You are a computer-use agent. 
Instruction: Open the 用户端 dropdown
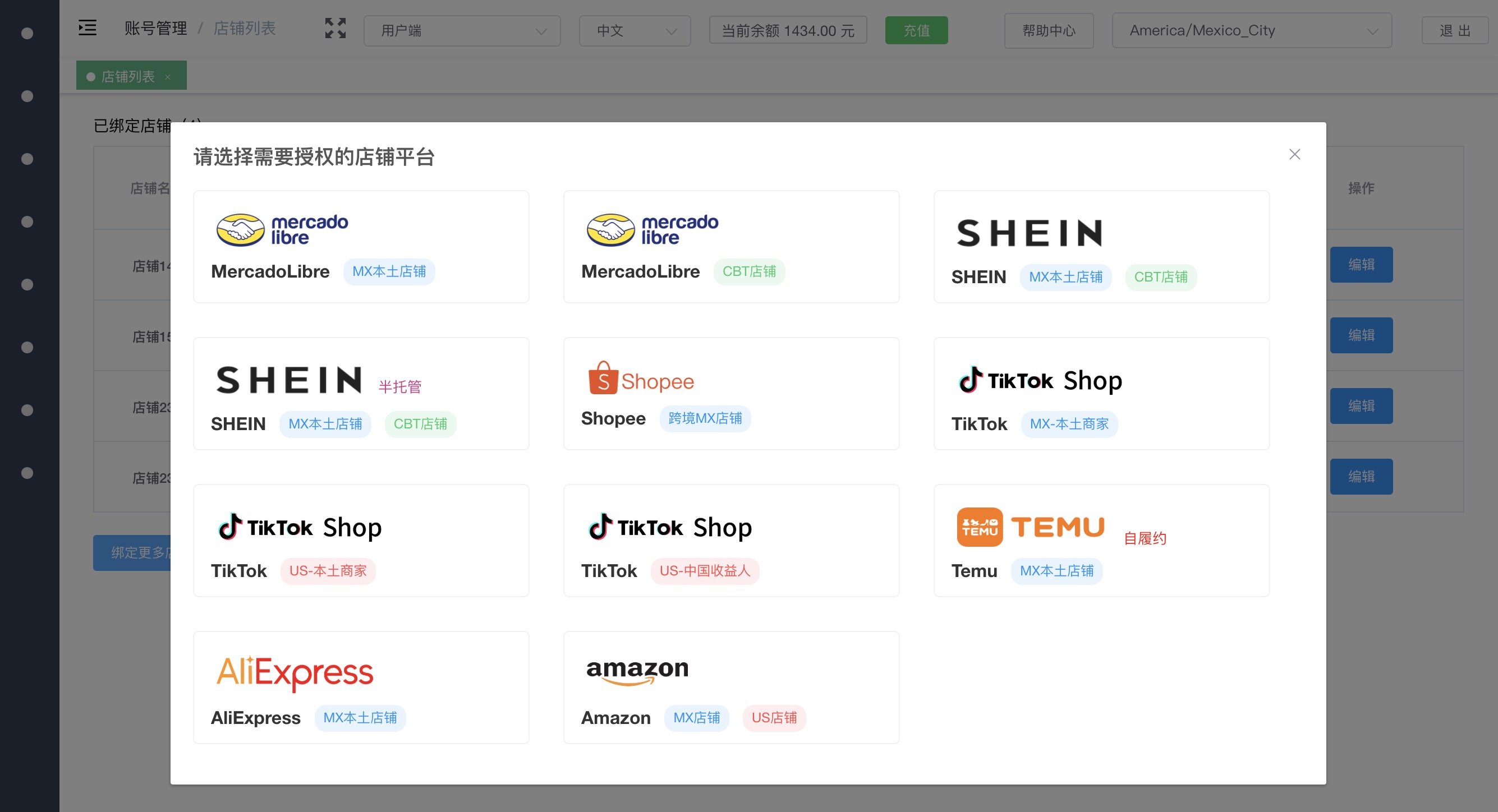[x=462, y=30]
